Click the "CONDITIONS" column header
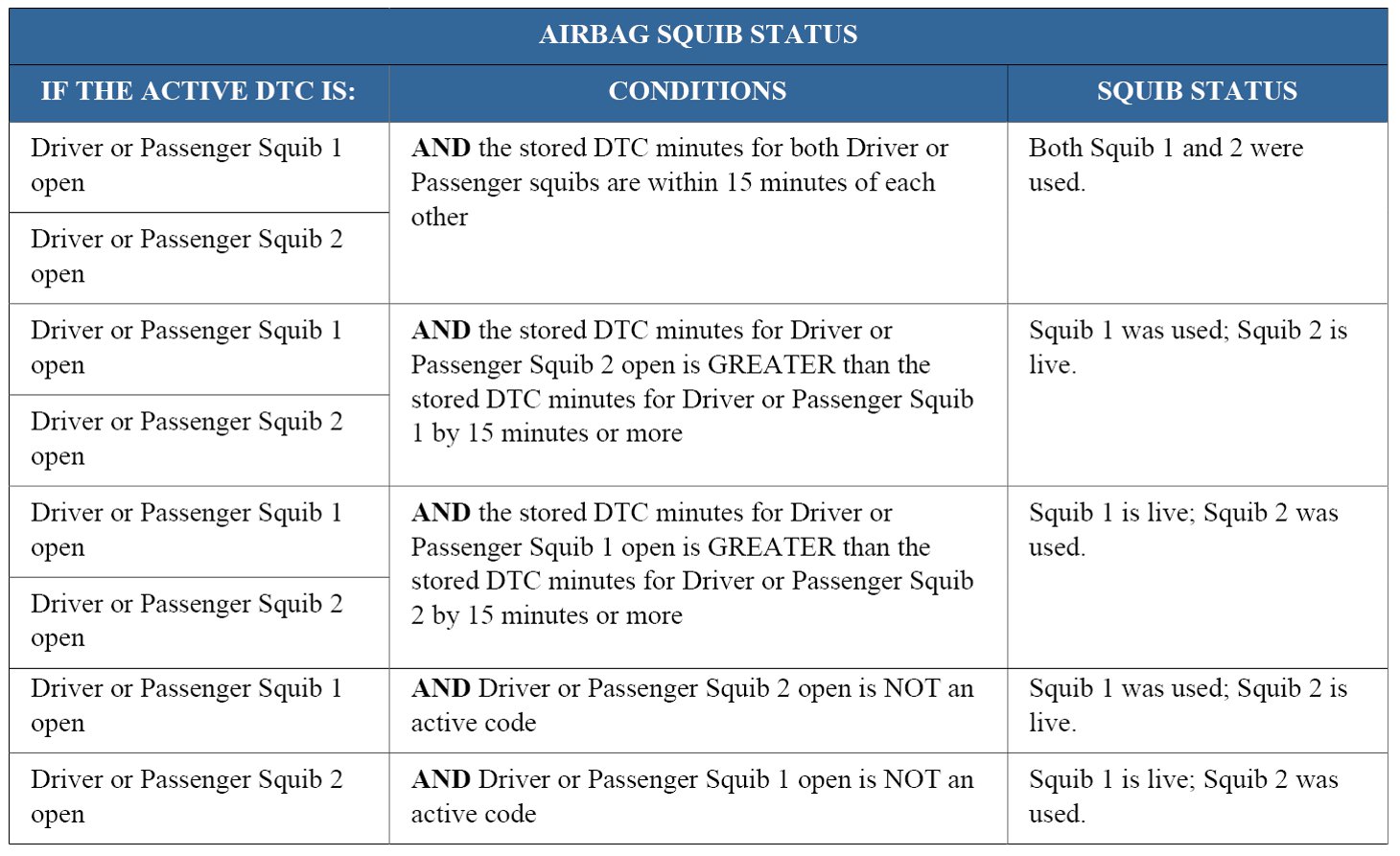The width and height of the screenshot is (1400, 856). 697,92
